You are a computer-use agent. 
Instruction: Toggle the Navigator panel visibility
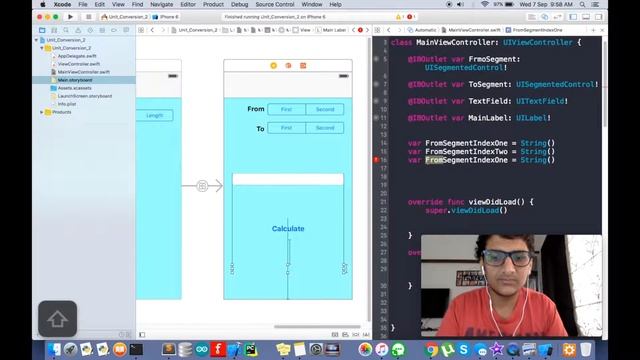click(x=573, y=17)
